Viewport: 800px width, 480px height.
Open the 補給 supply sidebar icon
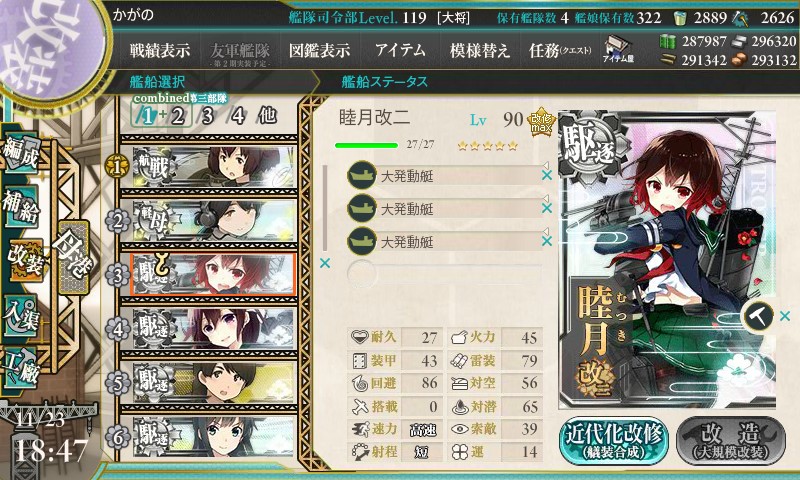(21, 205)
